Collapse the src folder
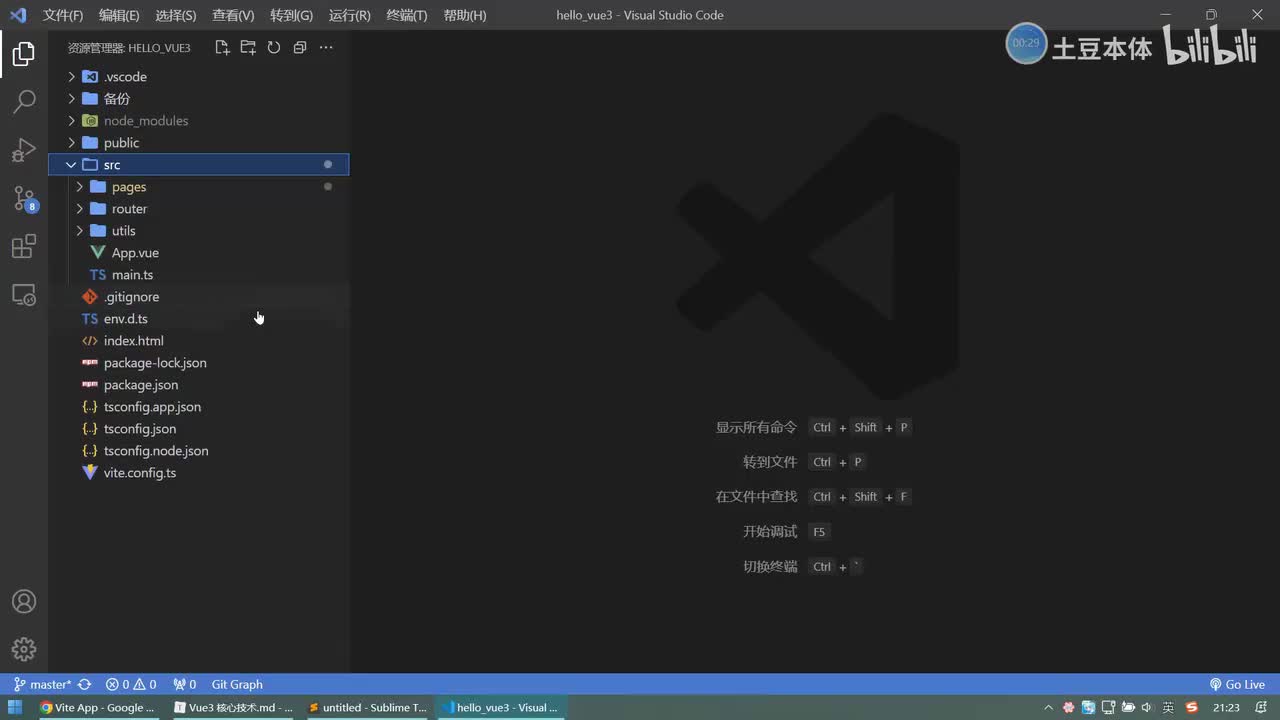Viewport: 1280px width, 720px height. coord(71,165)
